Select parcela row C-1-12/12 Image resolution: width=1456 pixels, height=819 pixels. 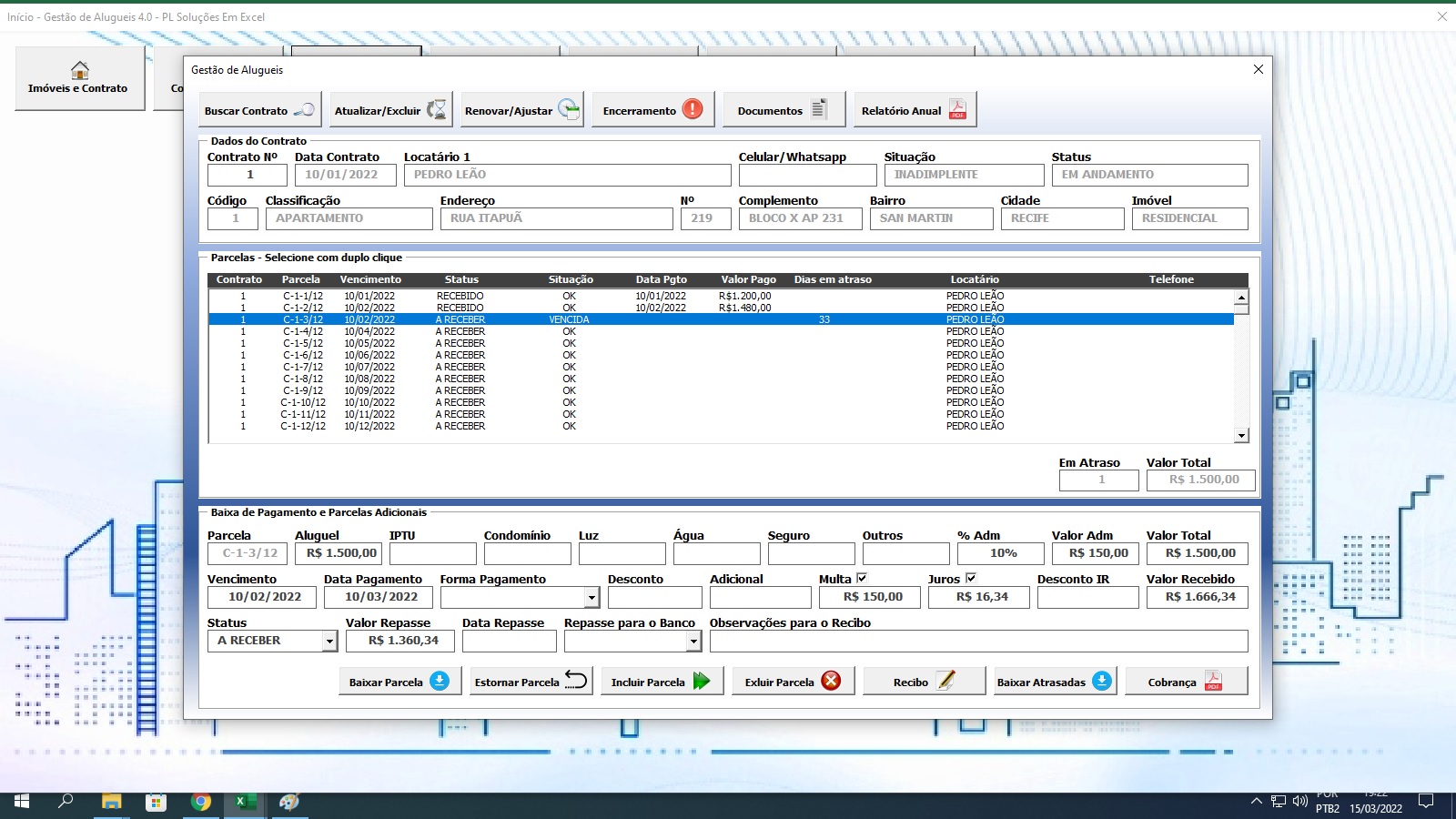pos(721,426)
